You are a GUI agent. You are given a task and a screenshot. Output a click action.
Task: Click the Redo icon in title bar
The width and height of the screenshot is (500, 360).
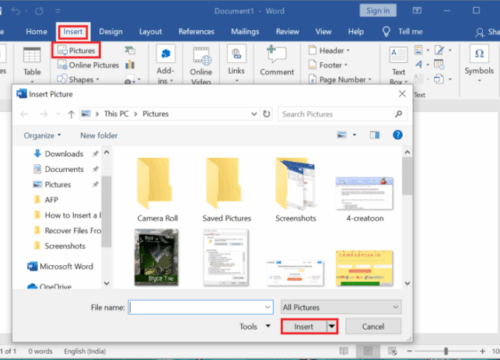point(39,11)
